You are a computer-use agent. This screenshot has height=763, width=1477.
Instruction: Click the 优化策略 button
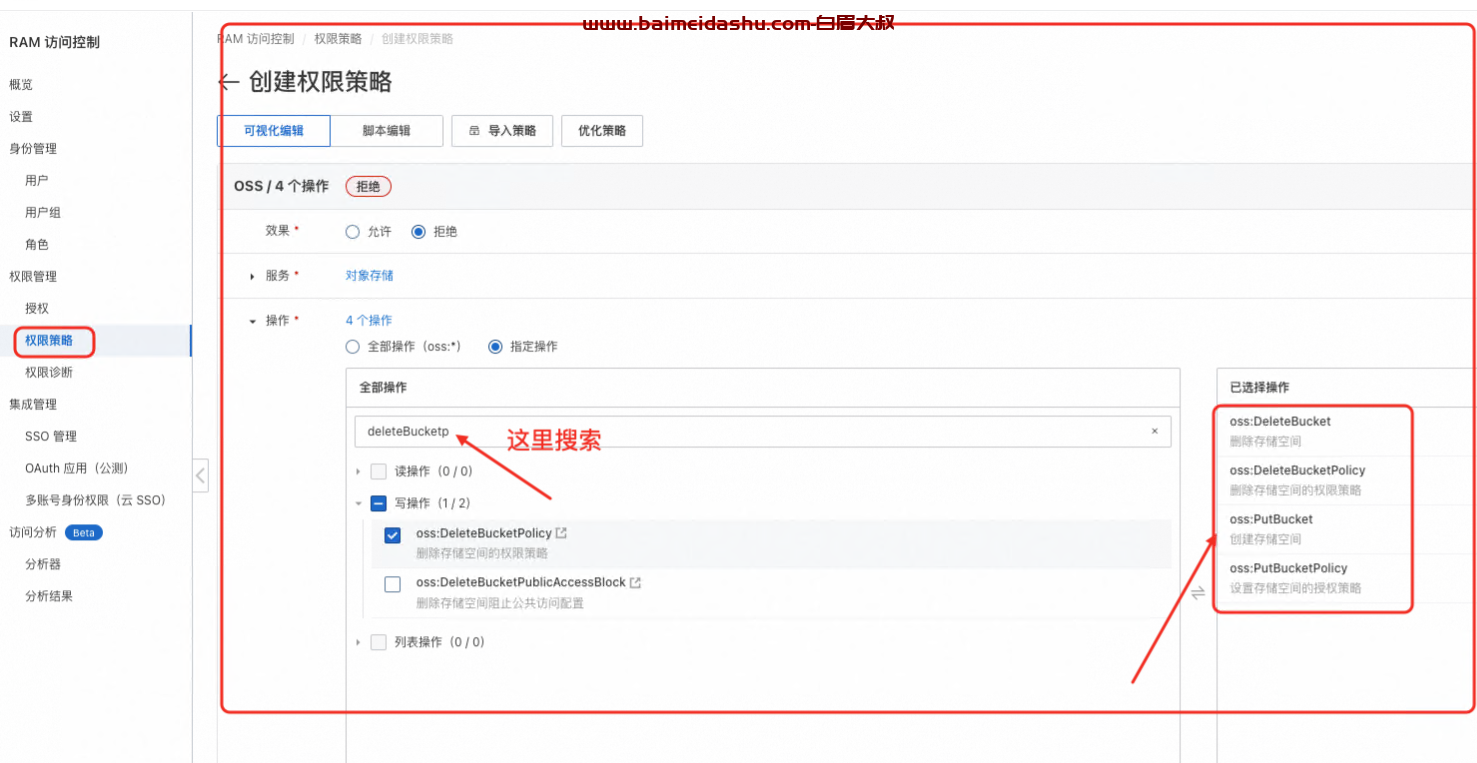602,131
